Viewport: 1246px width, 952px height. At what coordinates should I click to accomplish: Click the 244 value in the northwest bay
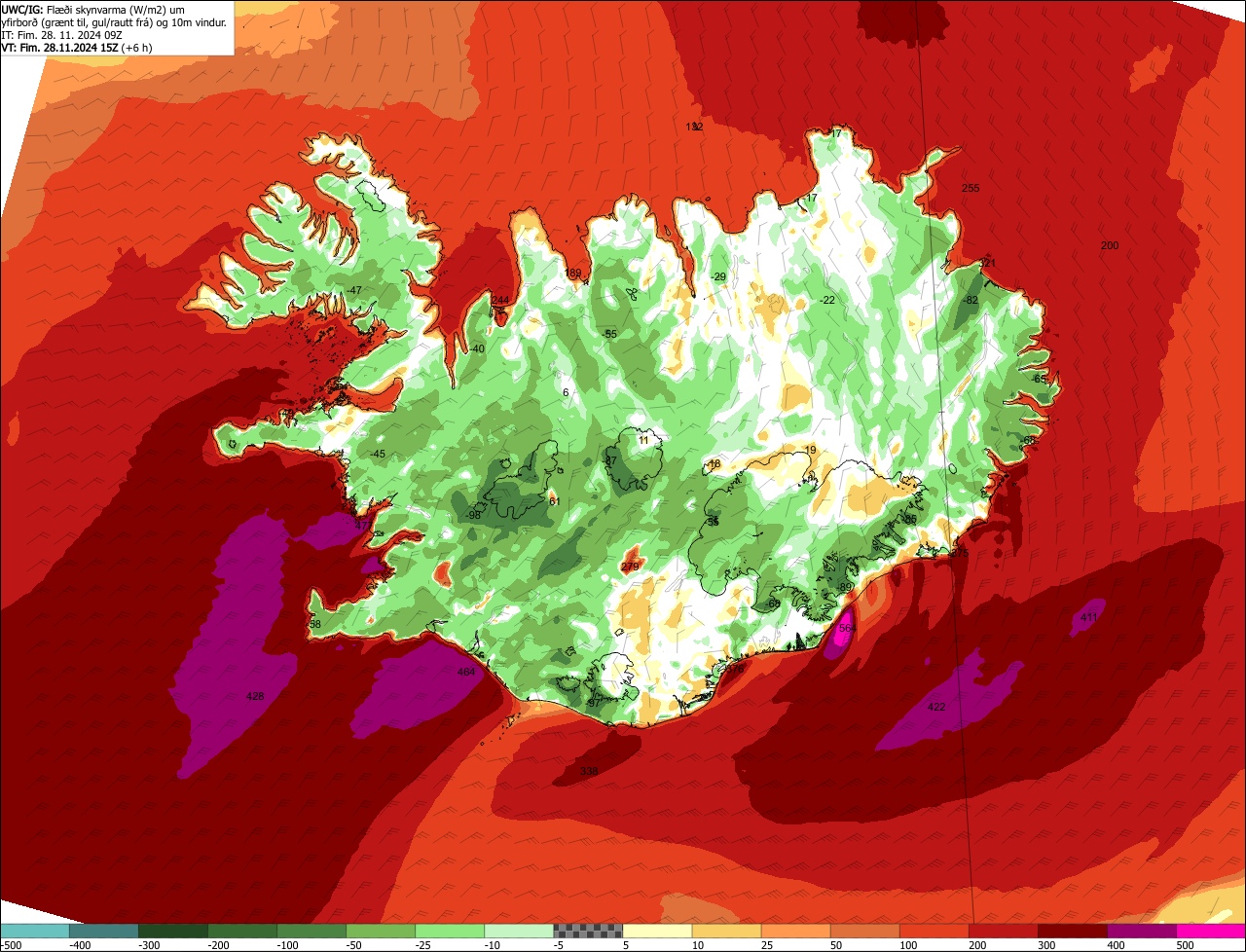pos(500,300)
